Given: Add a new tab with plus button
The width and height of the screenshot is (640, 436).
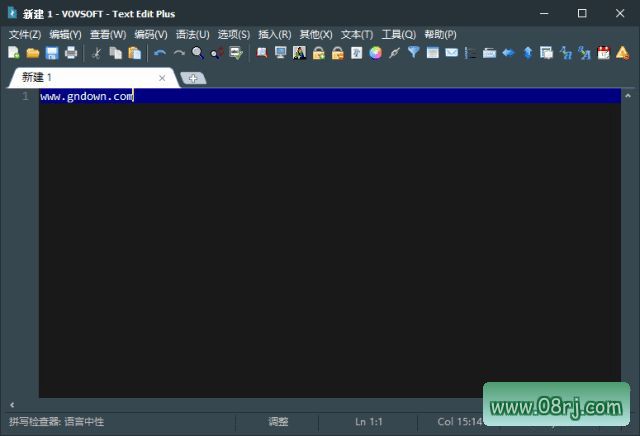Looking at the screenshot, I should pyautogui.click(x=193, y=78).
